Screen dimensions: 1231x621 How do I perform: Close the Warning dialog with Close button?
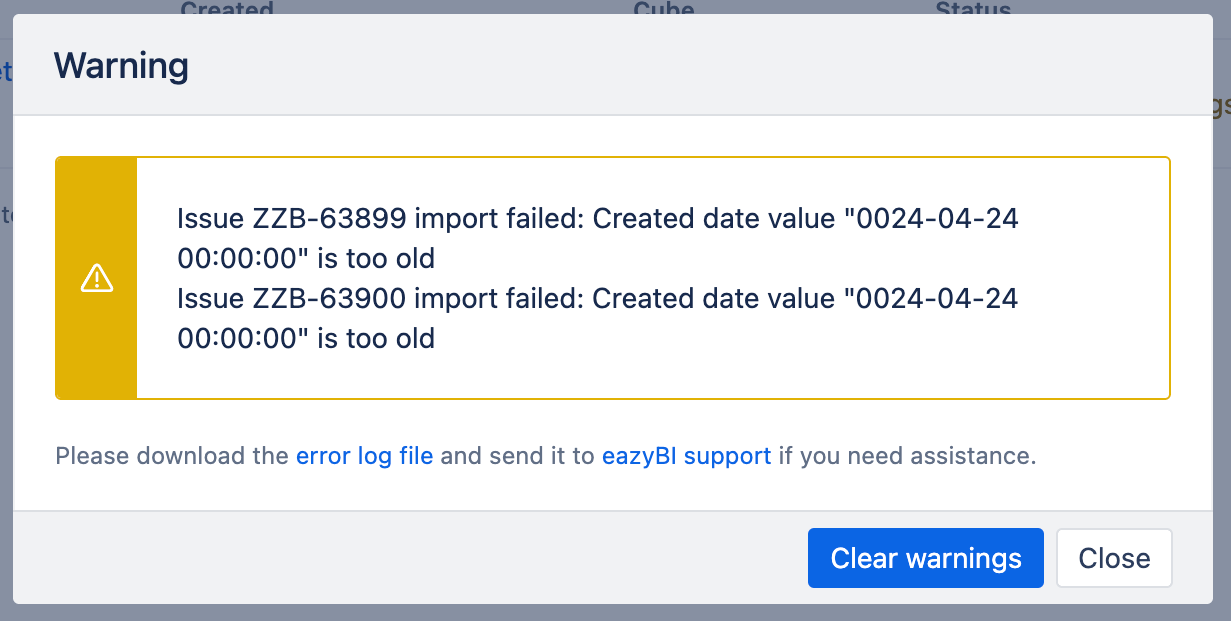pyautogui.click(x=1114, y=558)
